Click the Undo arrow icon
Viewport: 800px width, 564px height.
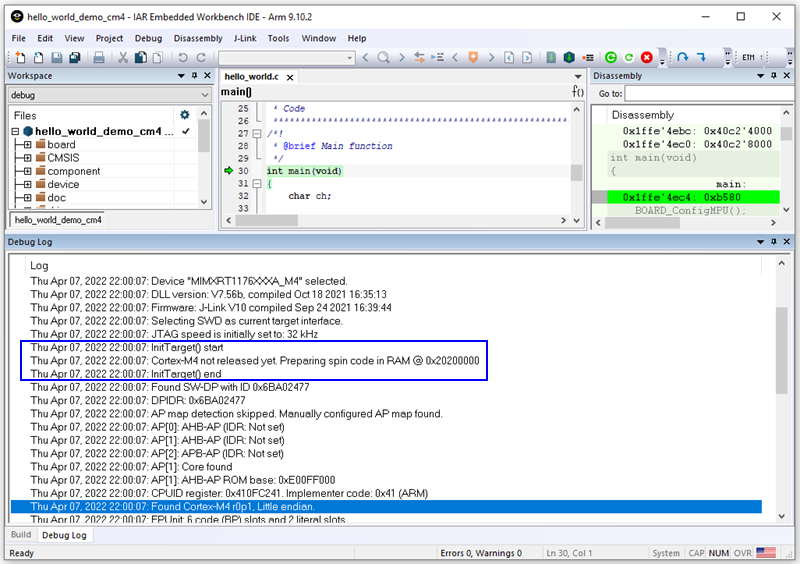tap(183, 57)
